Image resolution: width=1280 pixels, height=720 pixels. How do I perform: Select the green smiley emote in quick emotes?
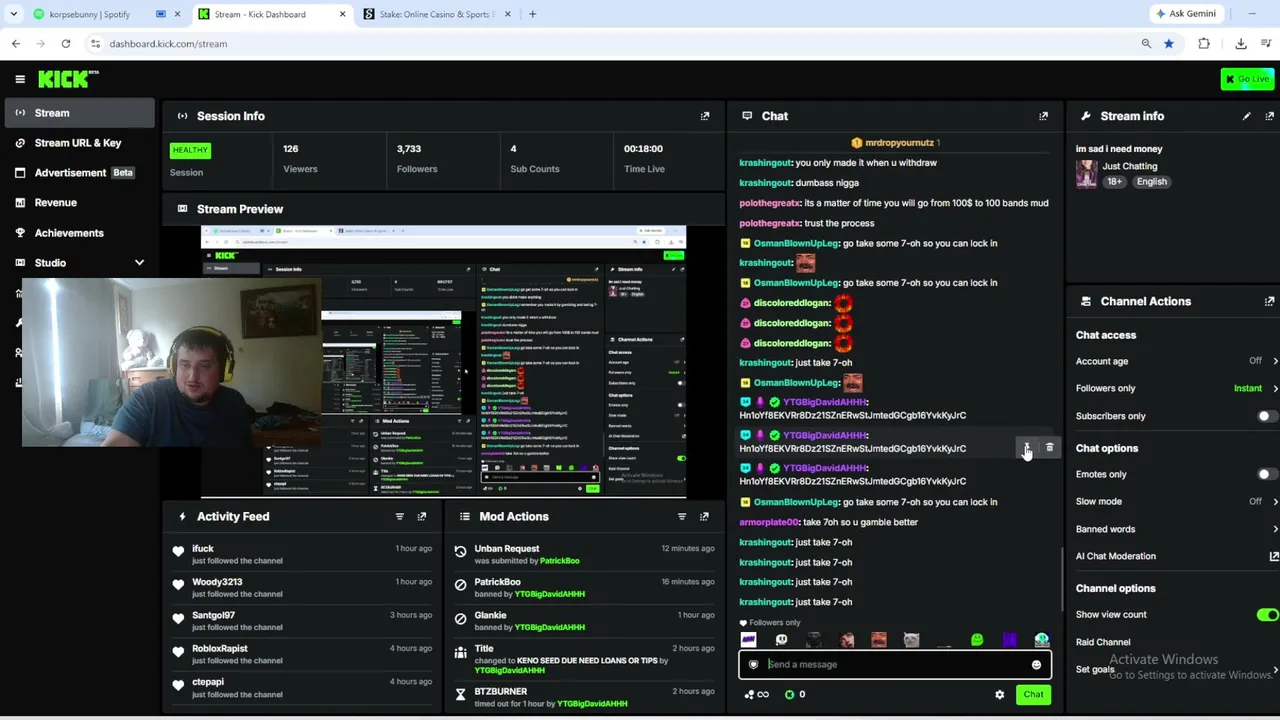977,640
